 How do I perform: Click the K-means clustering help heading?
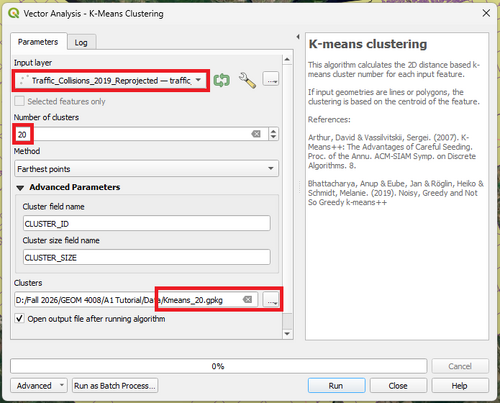pyautogui.click(x=368, y=44)
